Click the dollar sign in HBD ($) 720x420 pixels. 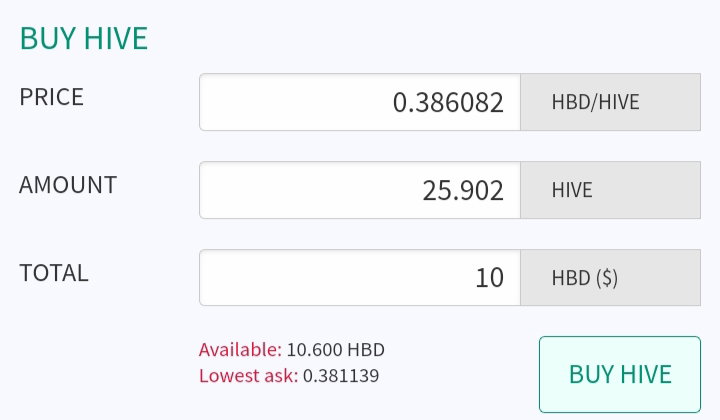coord(607,278)
